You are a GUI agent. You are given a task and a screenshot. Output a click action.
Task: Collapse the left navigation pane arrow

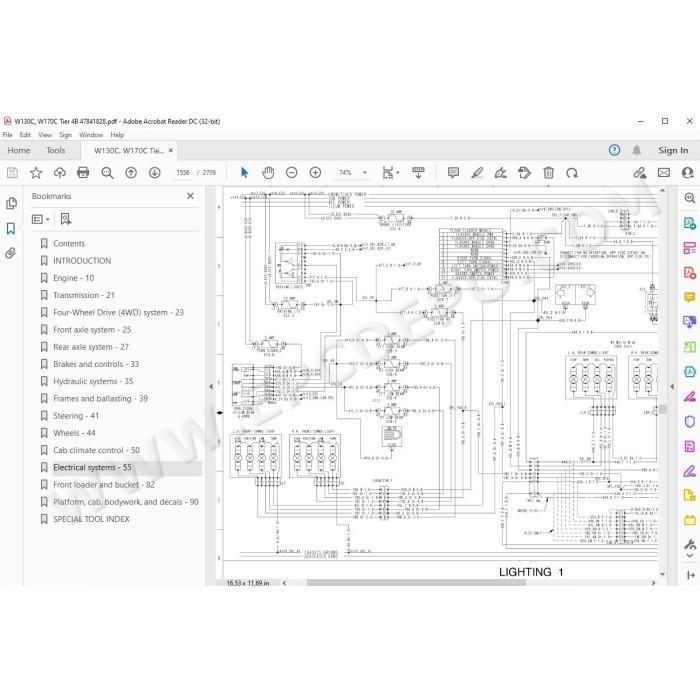[211, 387]
